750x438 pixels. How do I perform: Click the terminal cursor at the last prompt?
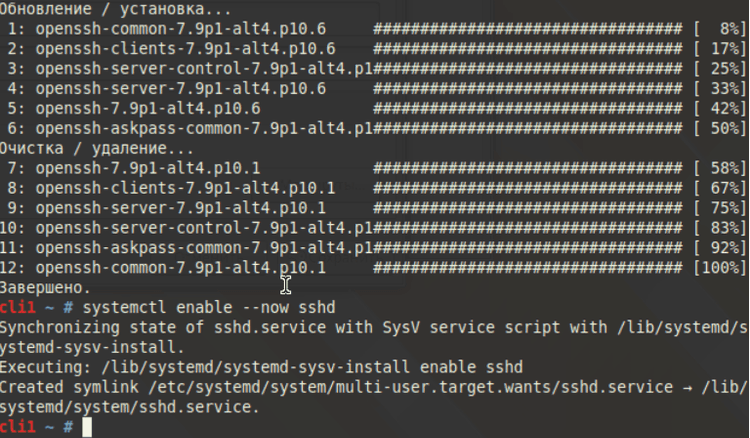87,427
